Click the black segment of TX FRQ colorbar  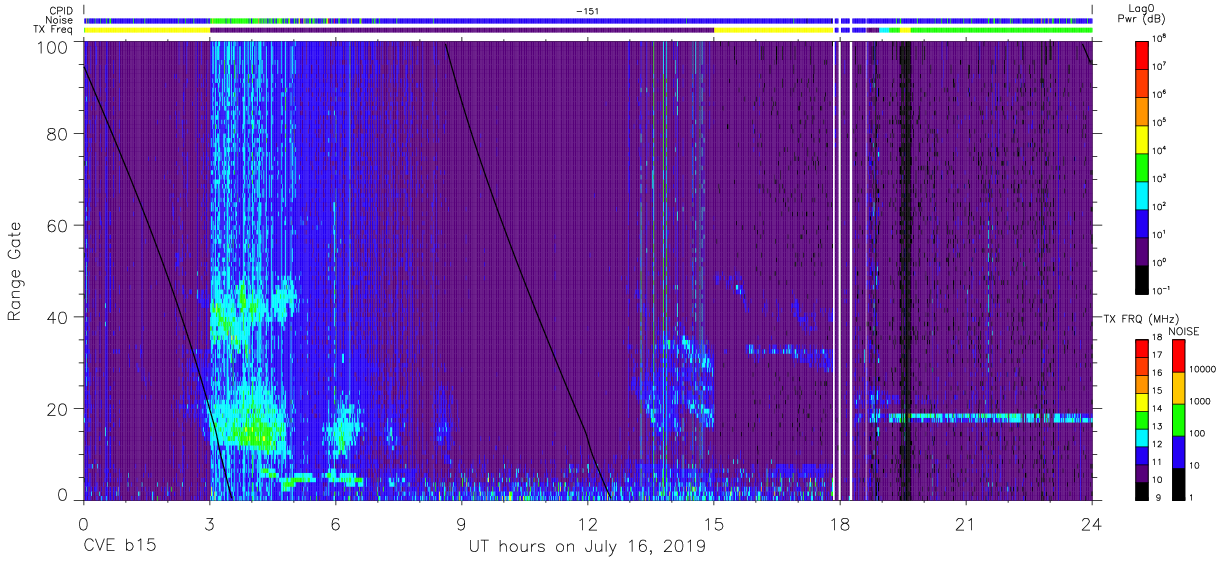(x=1143, y=489)
